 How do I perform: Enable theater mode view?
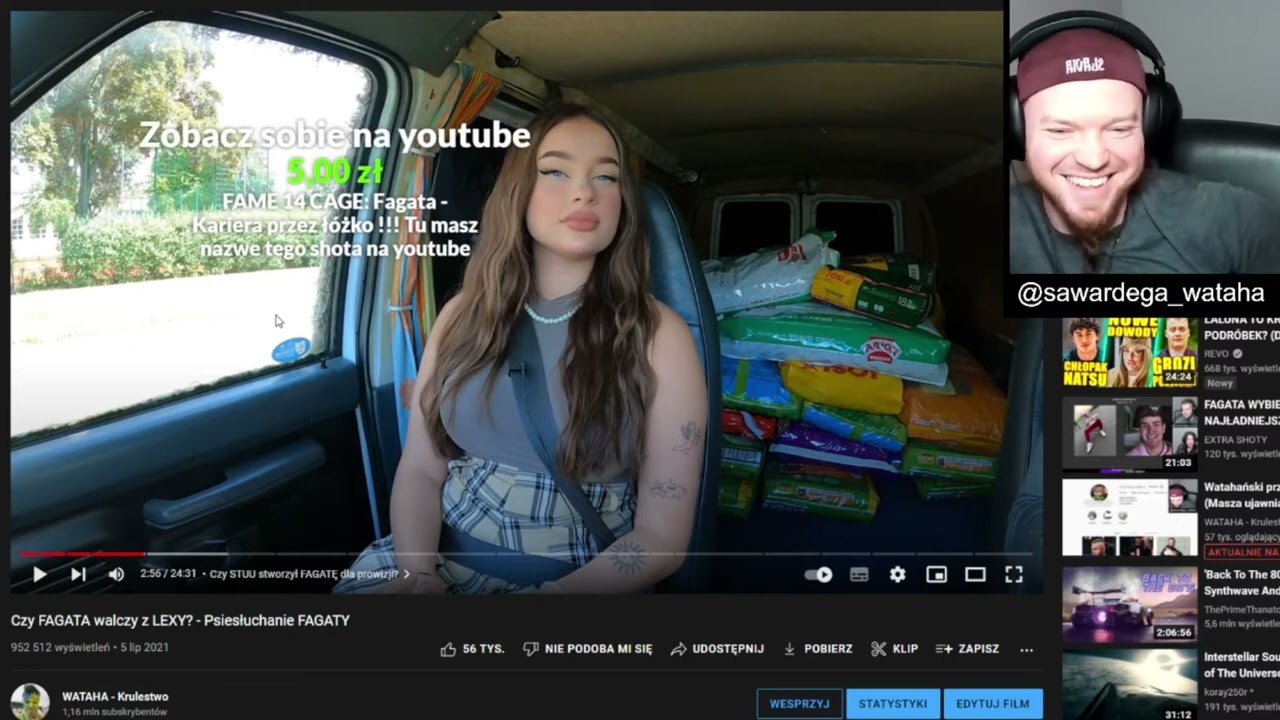(975, 574)
